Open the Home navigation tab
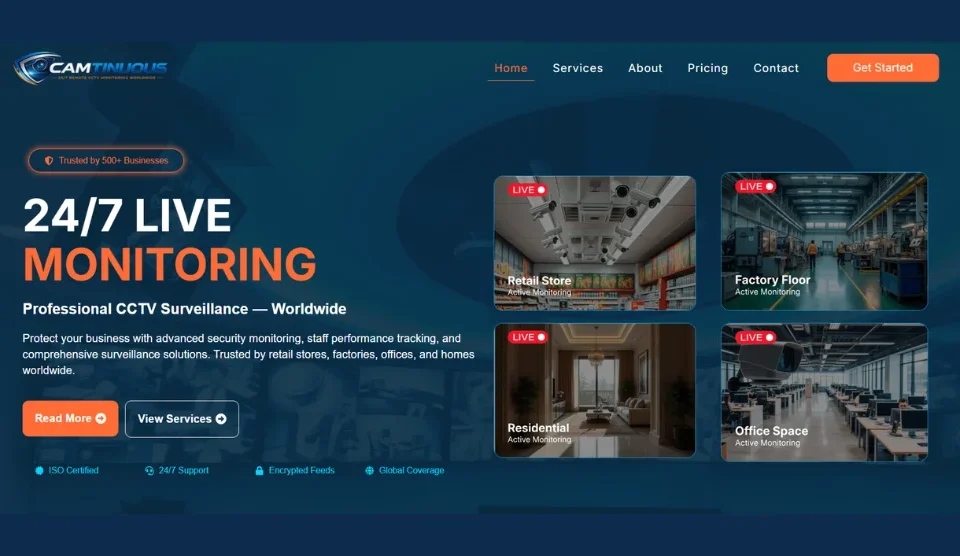 coord(511,68)
